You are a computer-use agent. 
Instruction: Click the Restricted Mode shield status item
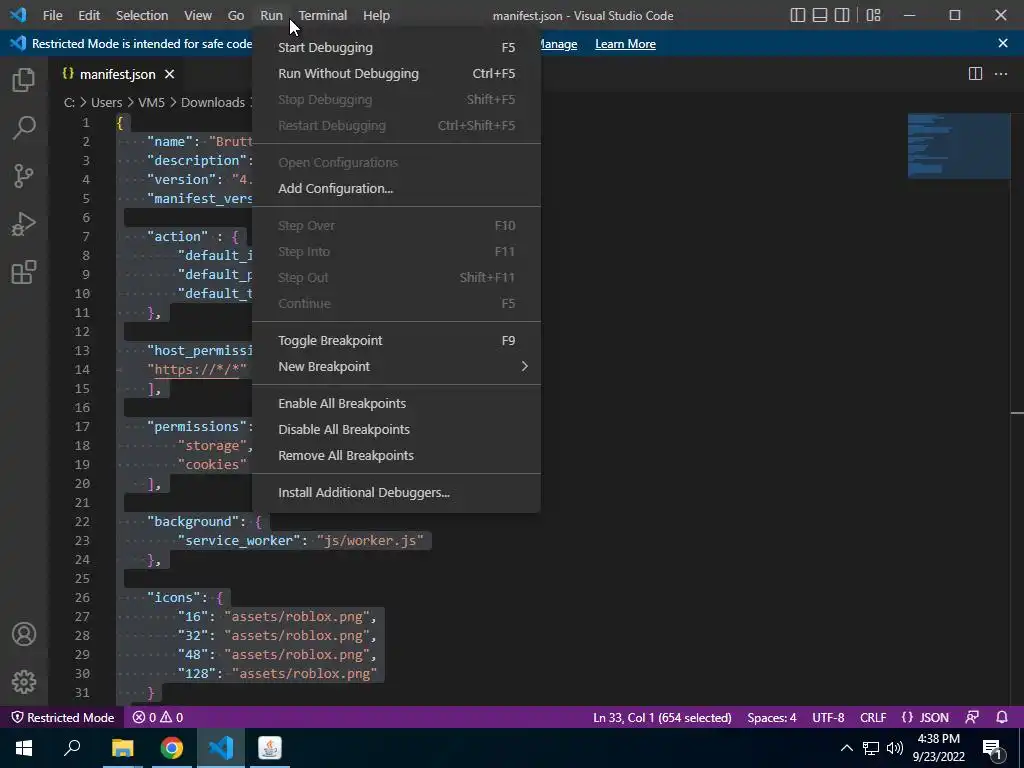(x=63, y=717)
